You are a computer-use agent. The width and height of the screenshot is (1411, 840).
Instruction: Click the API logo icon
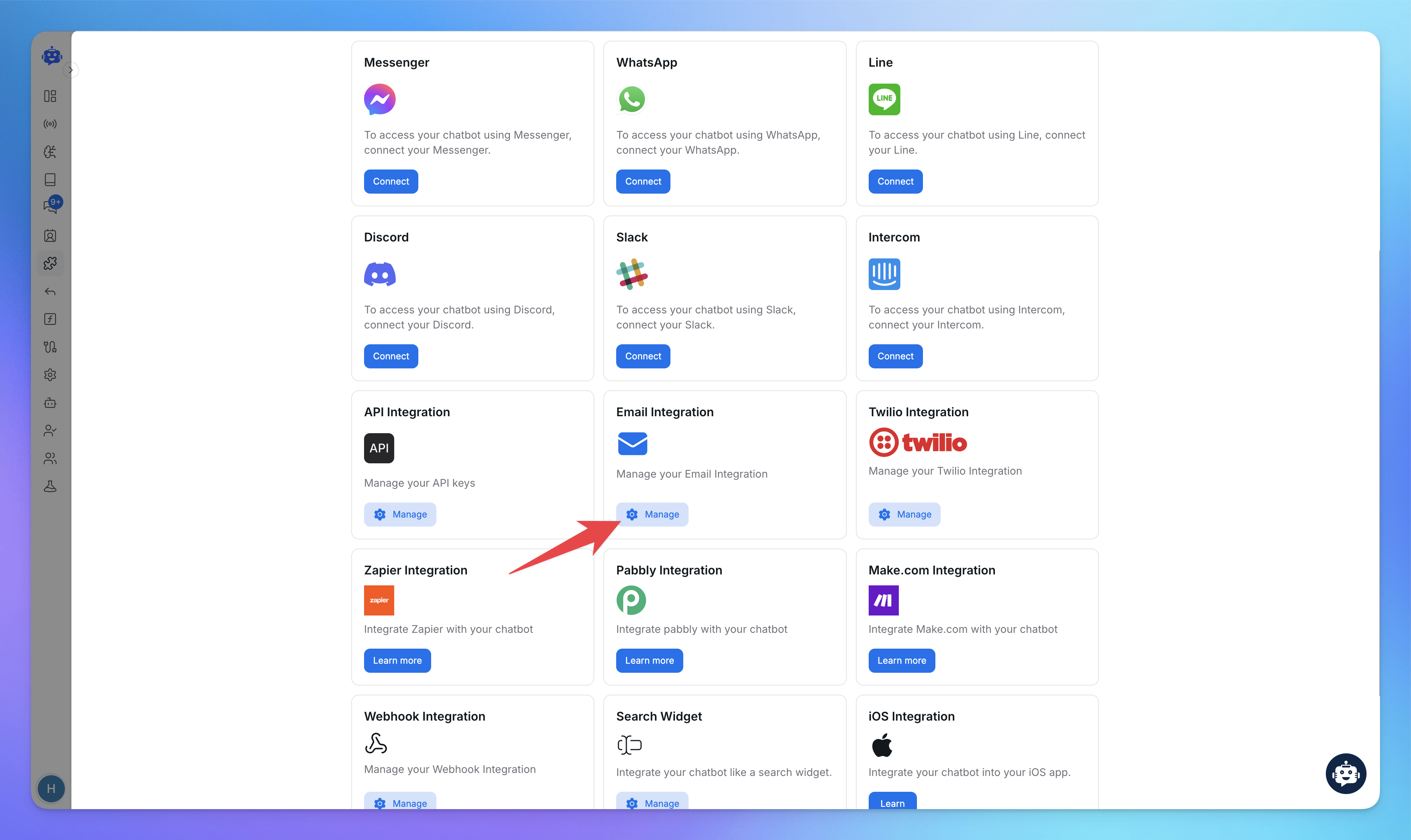(x=379, y=448)
